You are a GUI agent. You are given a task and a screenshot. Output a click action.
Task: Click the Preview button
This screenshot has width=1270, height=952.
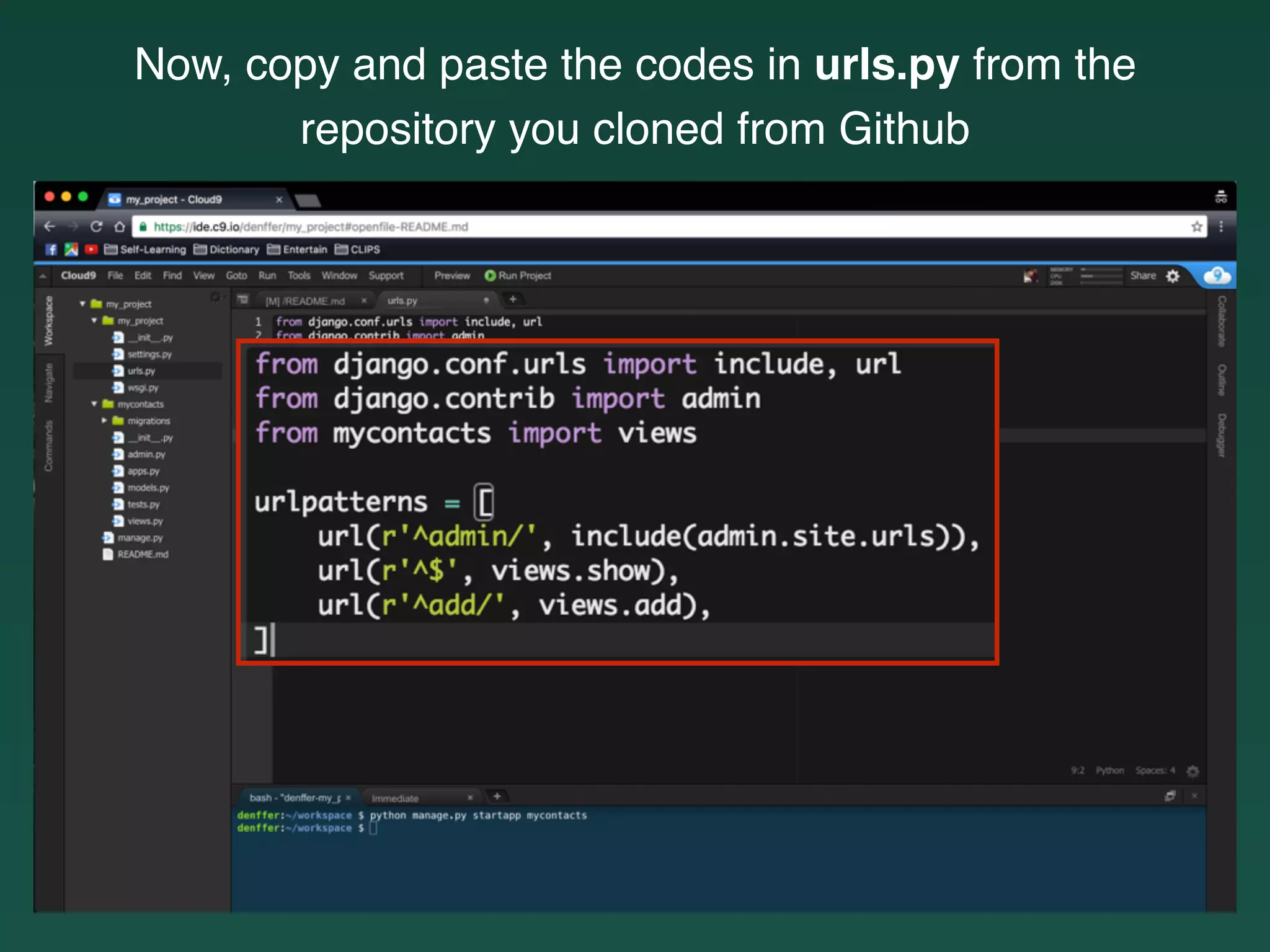[451, 276]
